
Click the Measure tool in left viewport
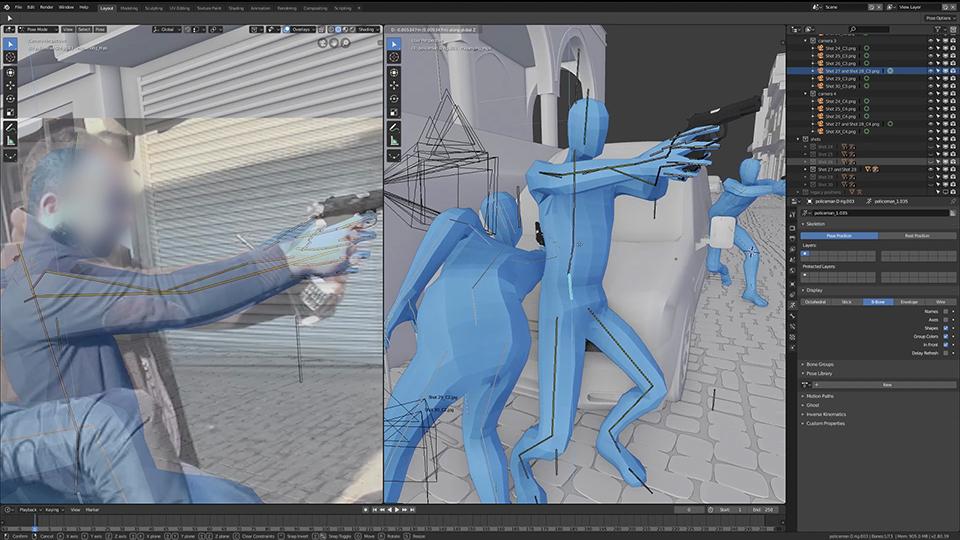(11, 141)
